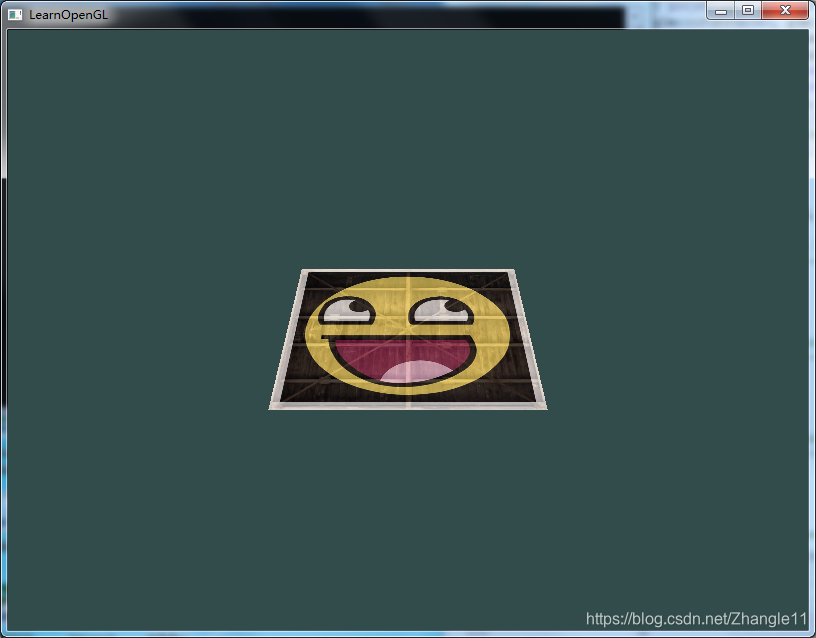Minimize the LearnOpenGL window
This screenshot has width=816, height=638.
(720, 10)
